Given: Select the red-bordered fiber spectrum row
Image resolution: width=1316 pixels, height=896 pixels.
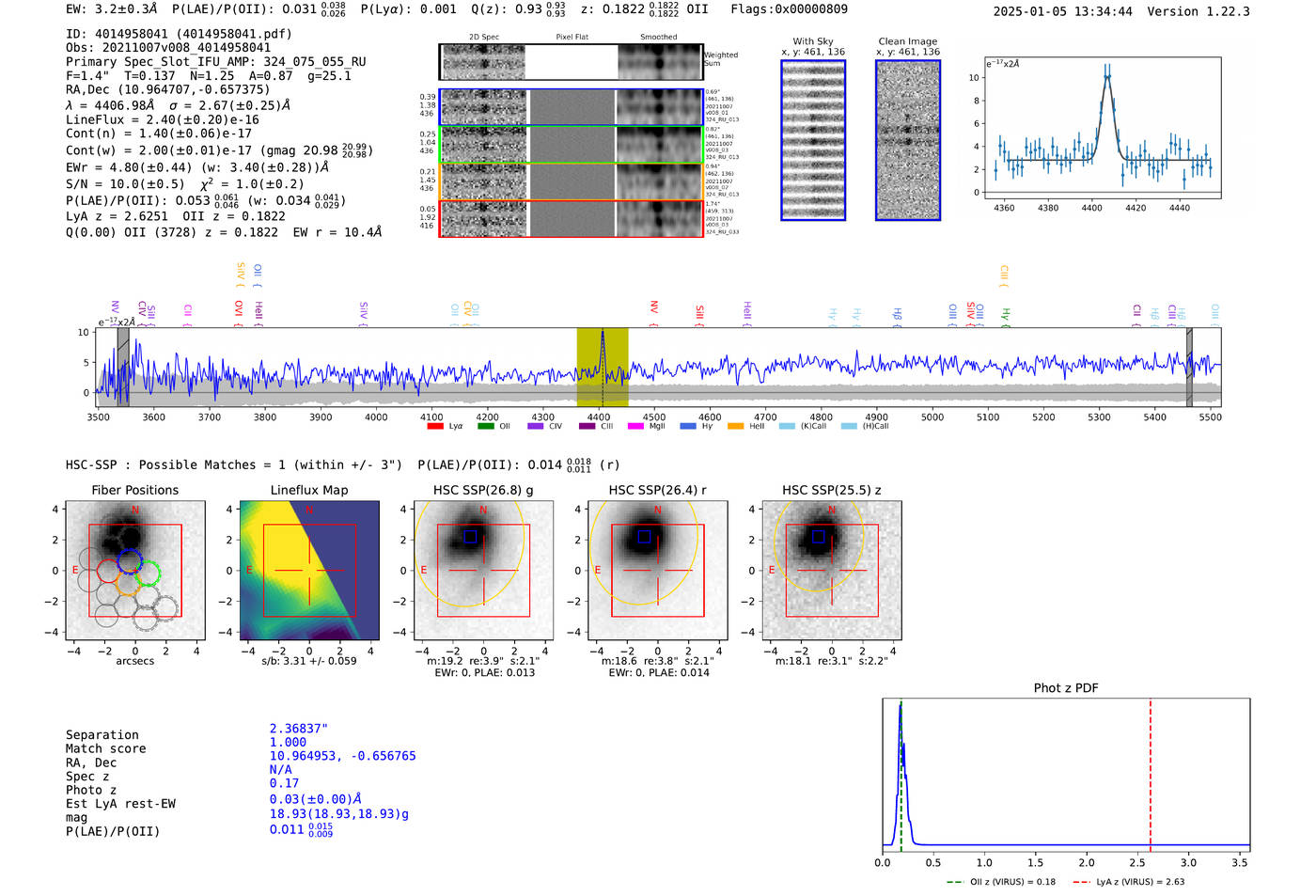Looking at the screenshot, I should click(571, 218).
